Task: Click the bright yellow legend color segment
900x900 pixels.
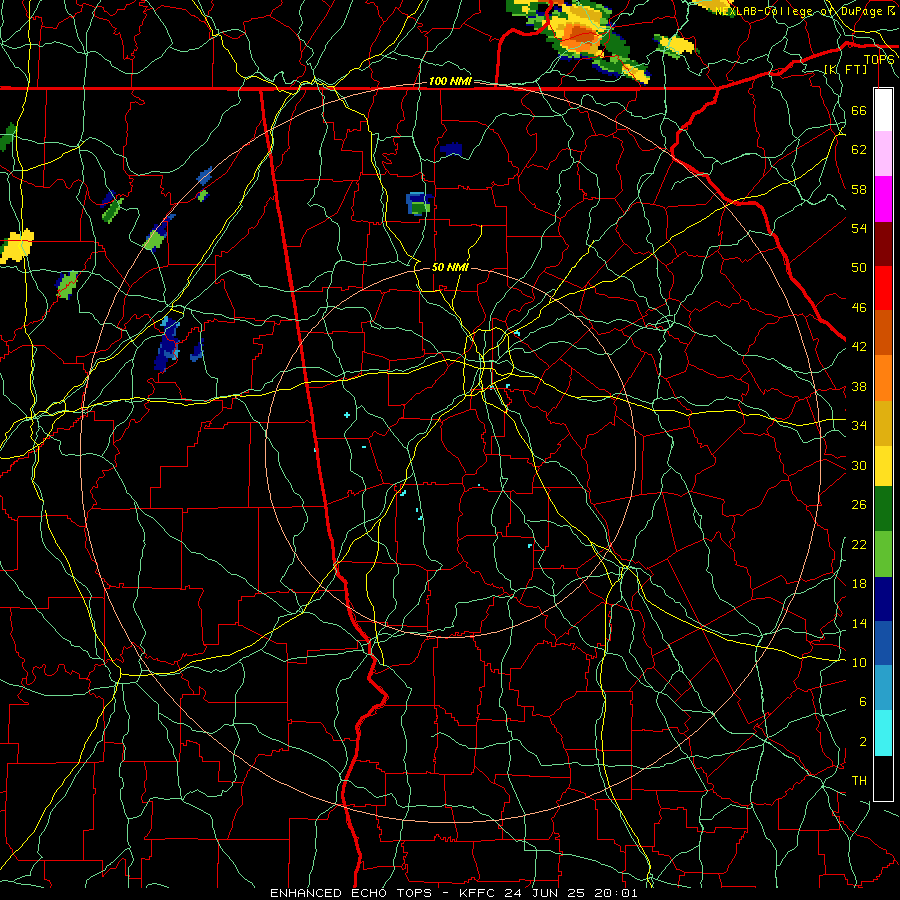Action: (883, 465)
